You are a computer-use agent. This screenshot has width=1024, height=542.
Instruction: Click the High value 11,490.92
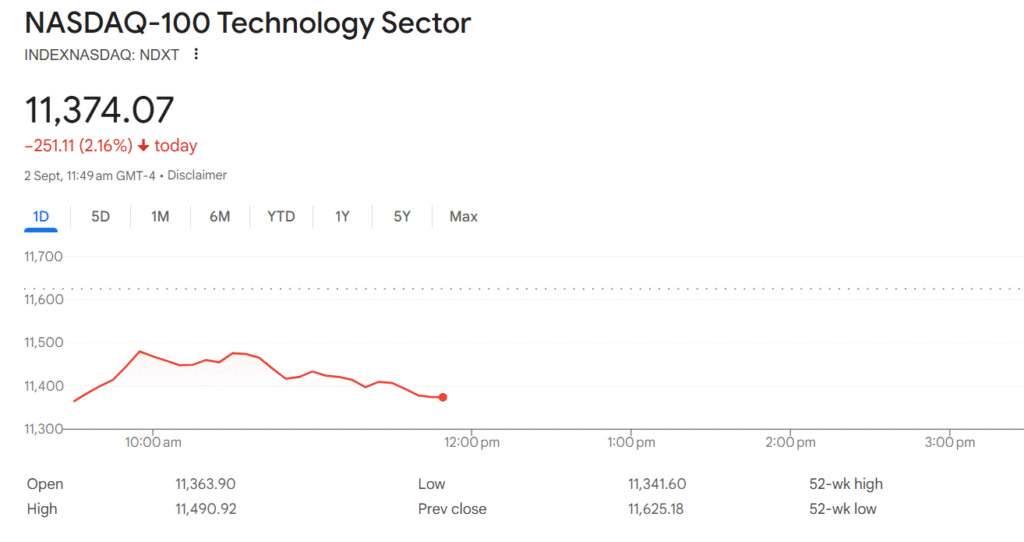tap(205, 508)
